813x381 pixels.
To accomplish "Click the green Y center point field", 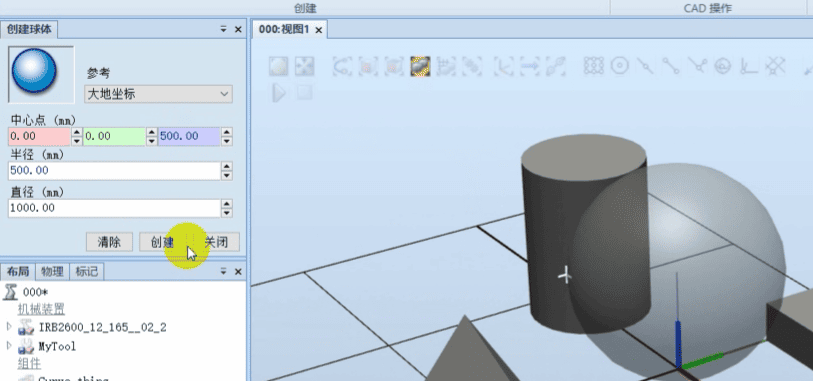I will click(x=114, y=136).
